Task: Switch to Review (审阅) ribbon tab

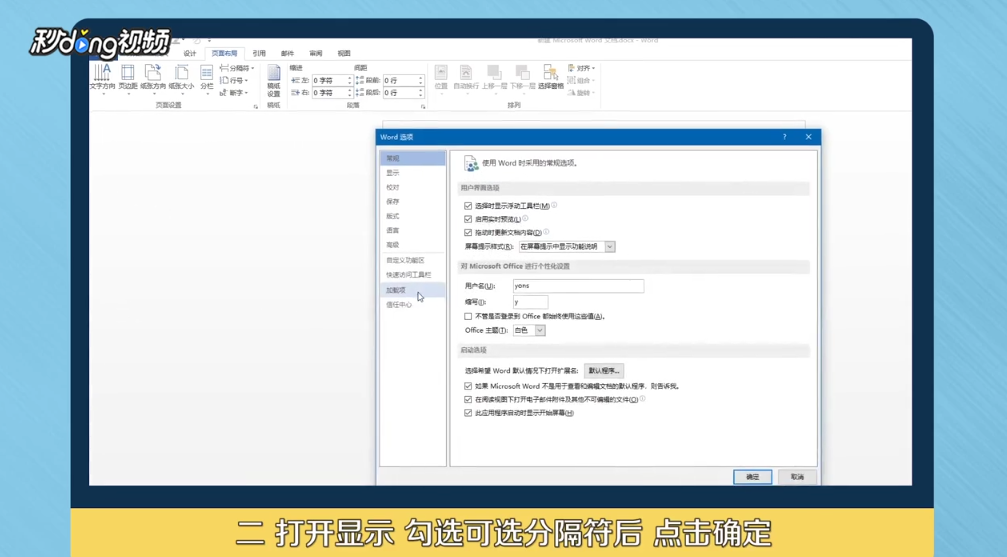Action: click(x=315, y=53)
